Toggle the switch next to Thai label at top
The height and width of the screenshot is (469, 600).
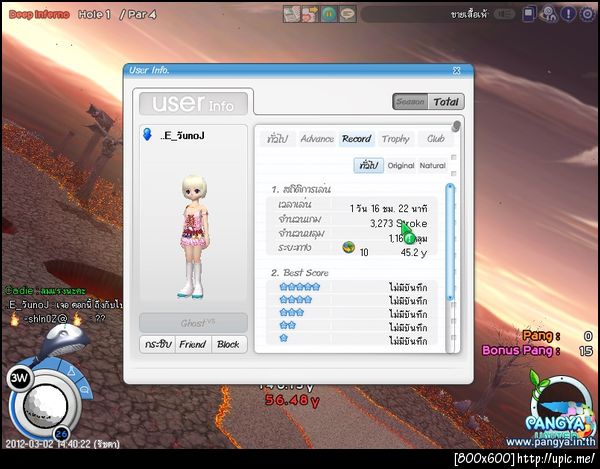[x=504, y=14]
